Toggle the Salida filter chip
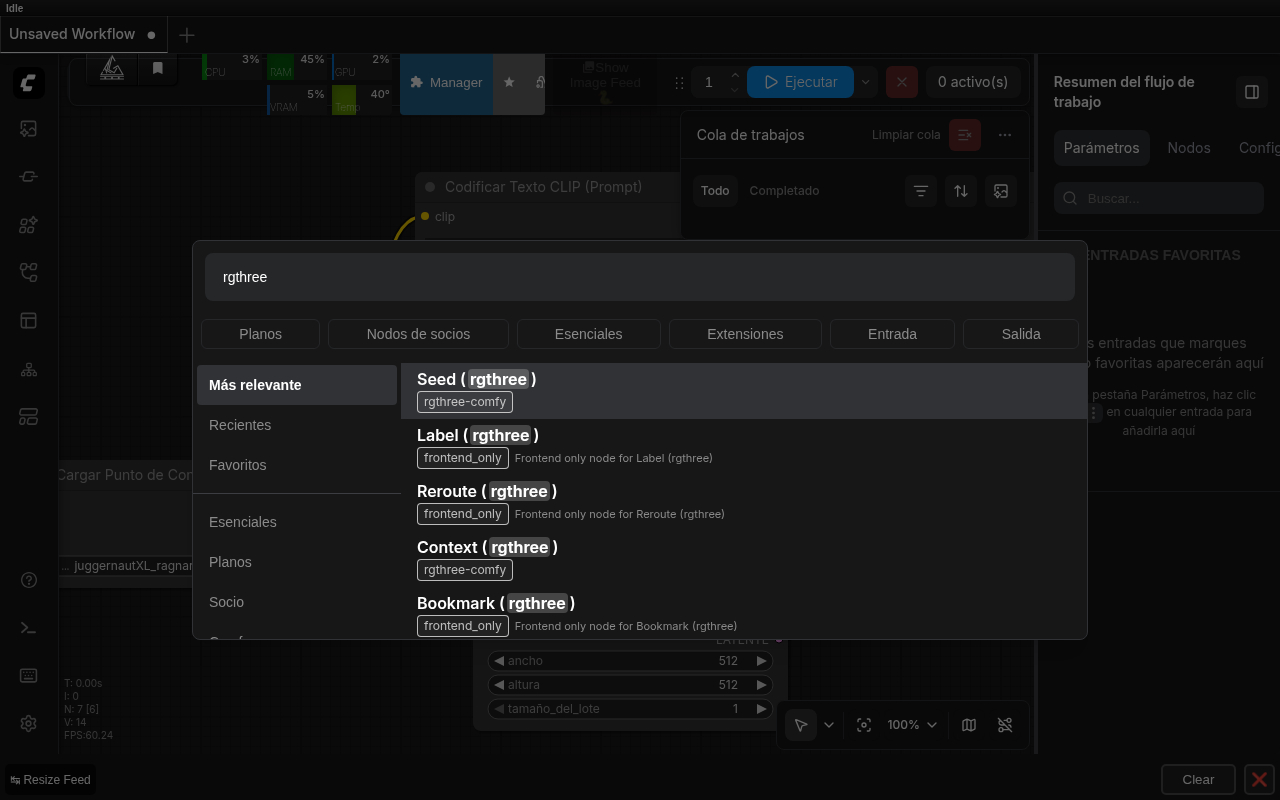Image resolution: width=1280 pixels, height=800 pixels. 1021,334
